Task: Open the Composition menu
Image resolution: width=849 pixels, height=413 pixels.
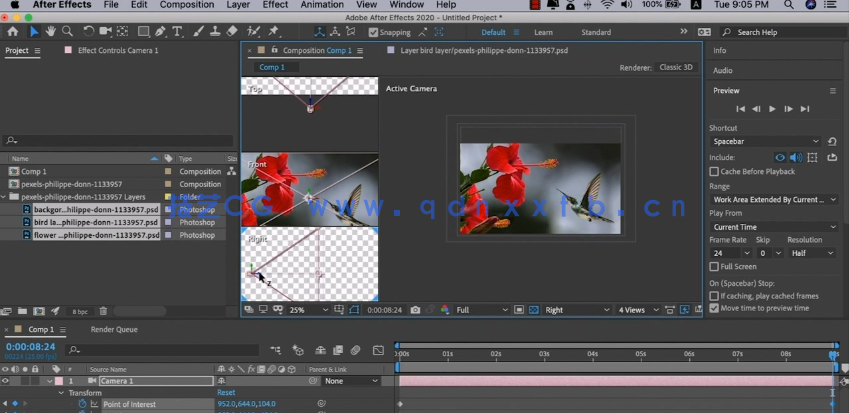Action: pyautogui.click(x=187, y=5)
